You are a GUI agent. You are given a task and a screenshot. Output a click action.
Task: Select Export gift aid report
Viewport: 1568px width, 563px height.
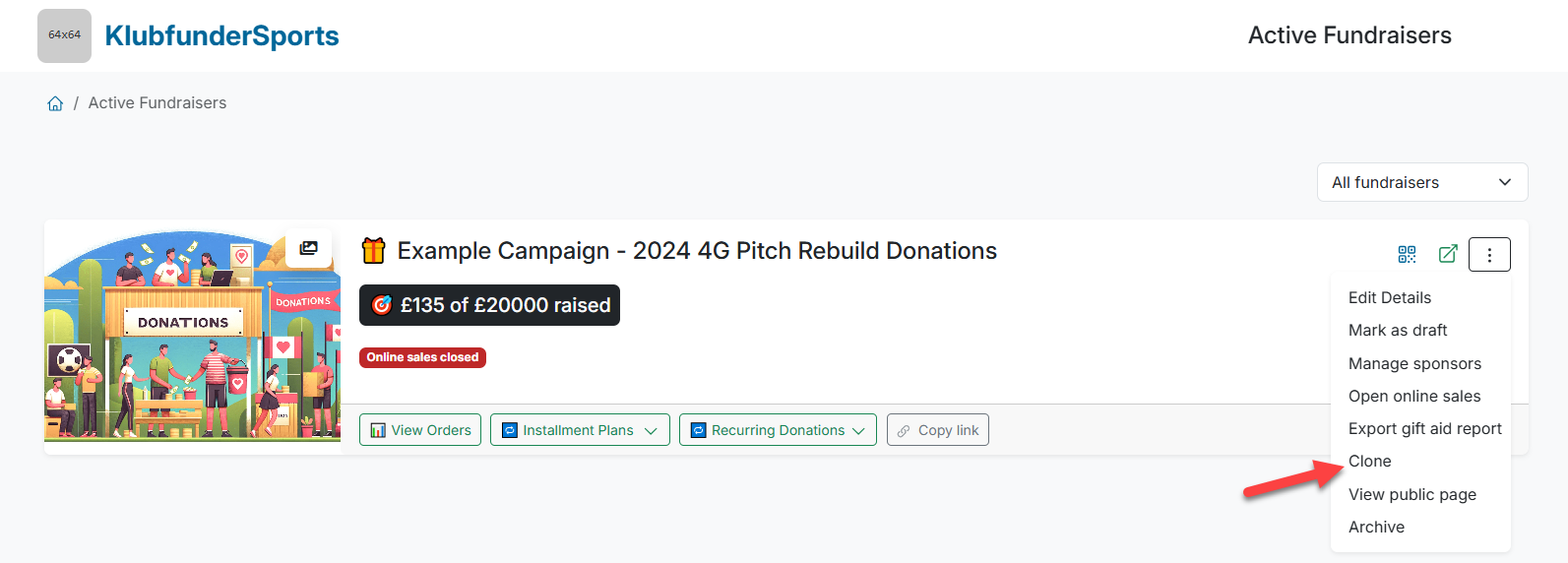[1424, 429]
